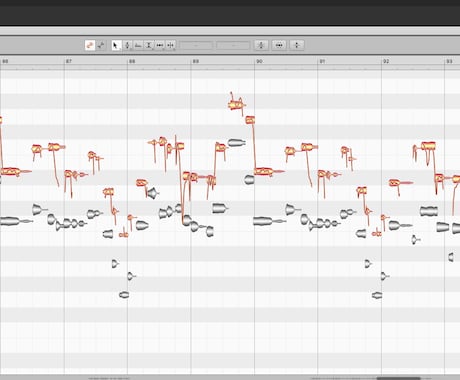Select the lowest gray blob near bar 88
The width and height of the screenshot is (460, 380).
pyautogui.click(x=124, y=295)
